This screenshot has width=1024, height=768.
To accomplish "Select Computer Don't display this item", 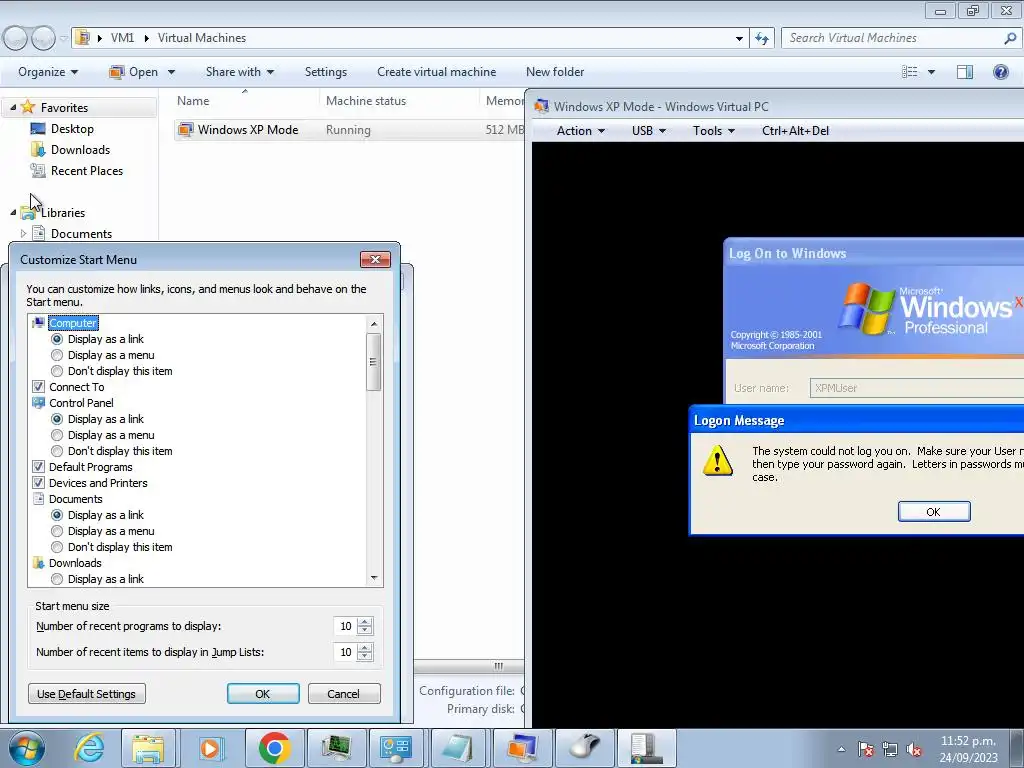I will (57, 371).
